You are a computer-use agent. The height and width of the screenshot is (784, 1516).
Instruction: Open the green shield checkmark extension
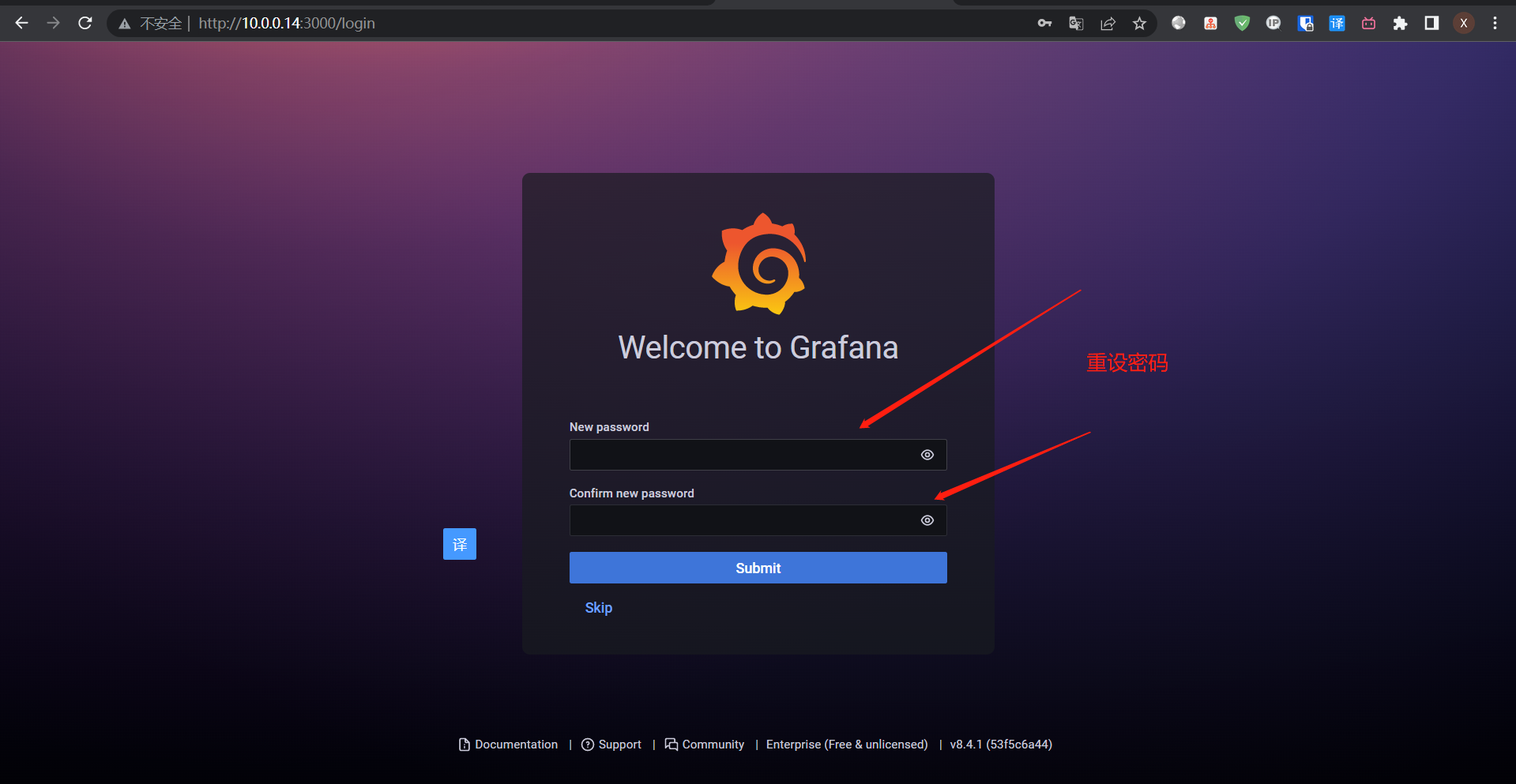click(1242, 23)
